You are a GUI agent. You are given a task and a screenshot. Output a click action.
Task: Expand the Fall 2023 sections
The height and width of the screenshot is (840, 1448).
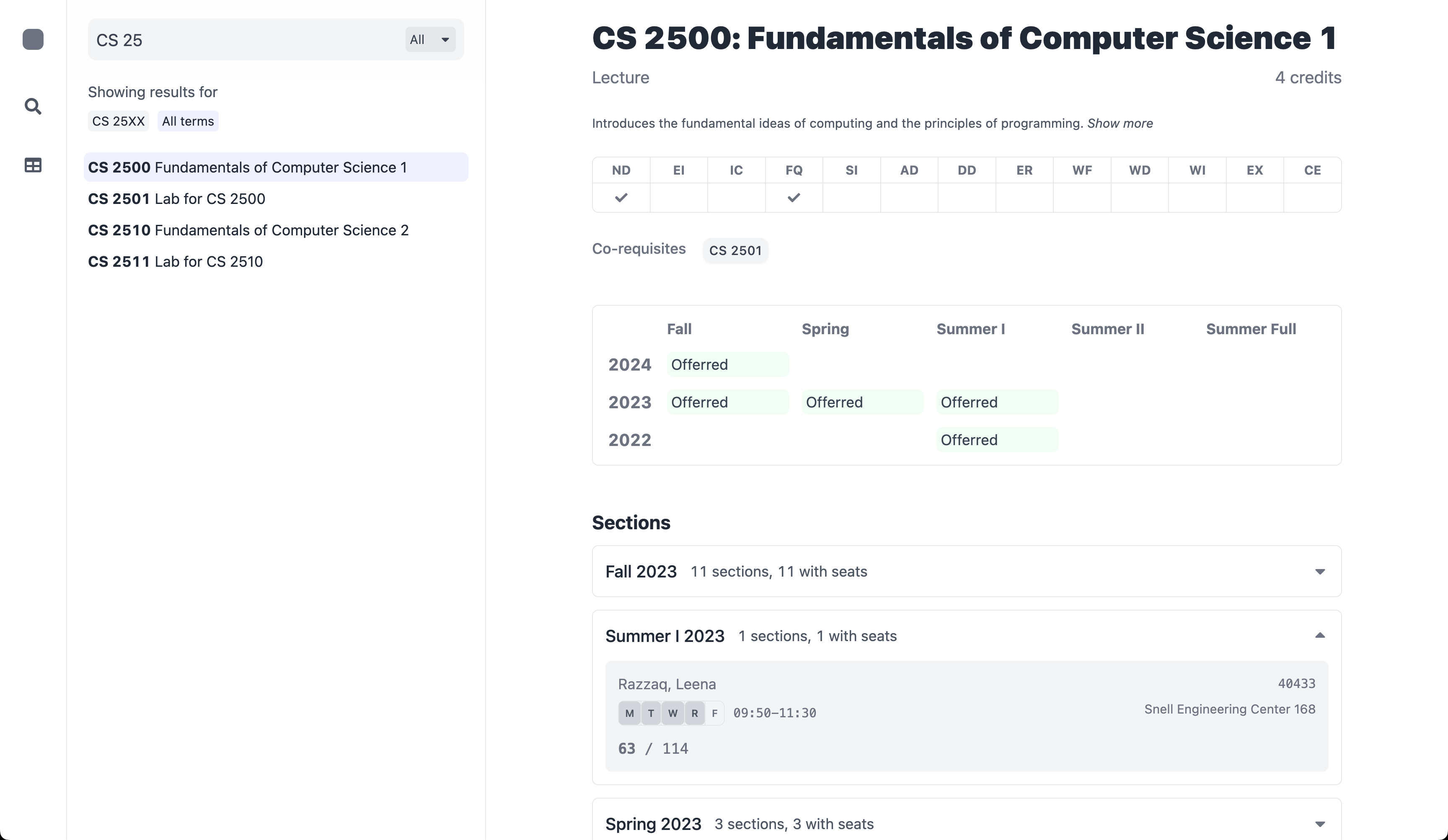[x=1320, y=571]
